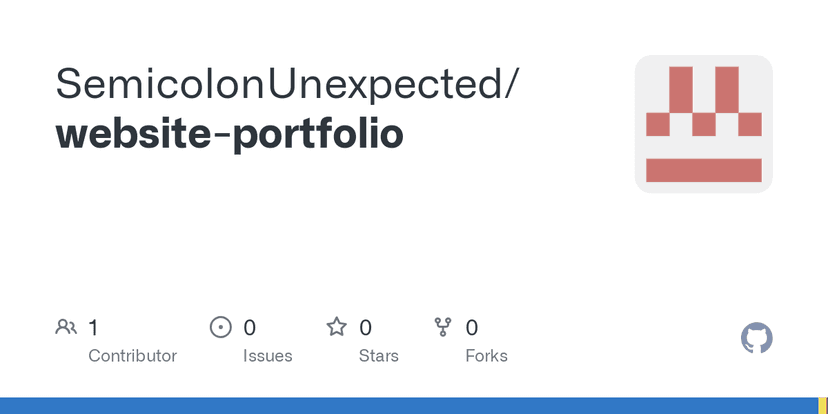Click the 0 count above Forks
The image size is (828, 414).
472,327
